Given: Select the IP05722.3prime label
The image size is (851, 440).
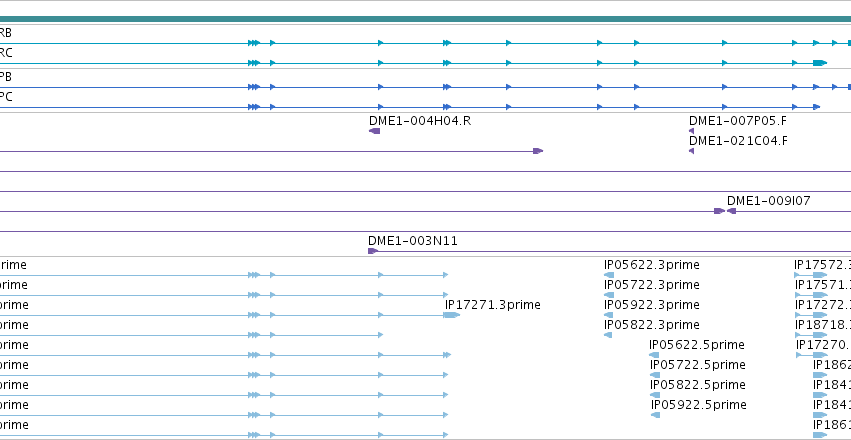Looking at the screenshot, I should [652, 285].
